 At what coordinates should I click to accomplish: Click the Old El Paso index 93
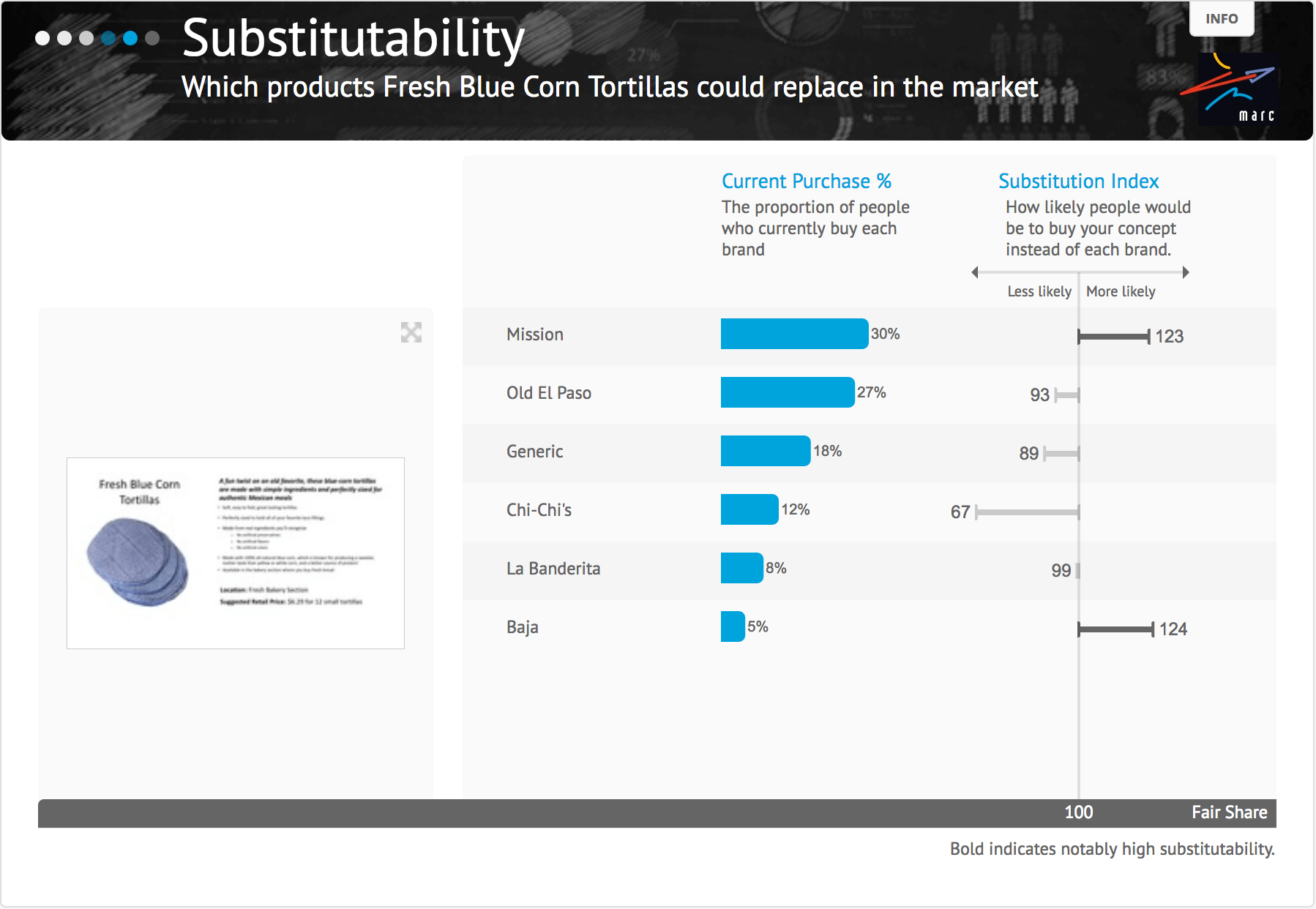(x=1040, y=395)
